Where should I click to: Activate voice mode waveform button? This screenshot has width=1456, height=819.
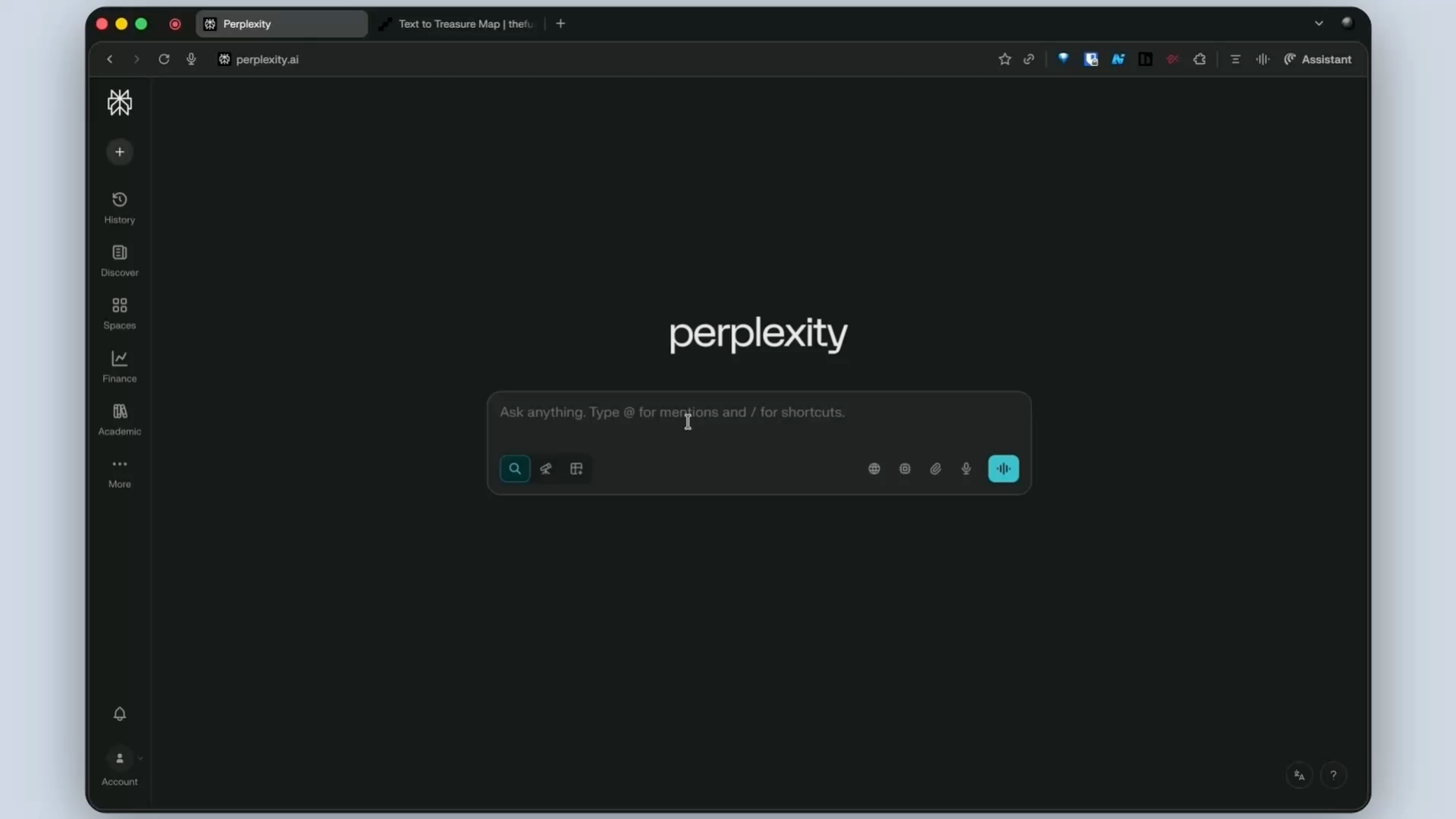pos(1003,469)
